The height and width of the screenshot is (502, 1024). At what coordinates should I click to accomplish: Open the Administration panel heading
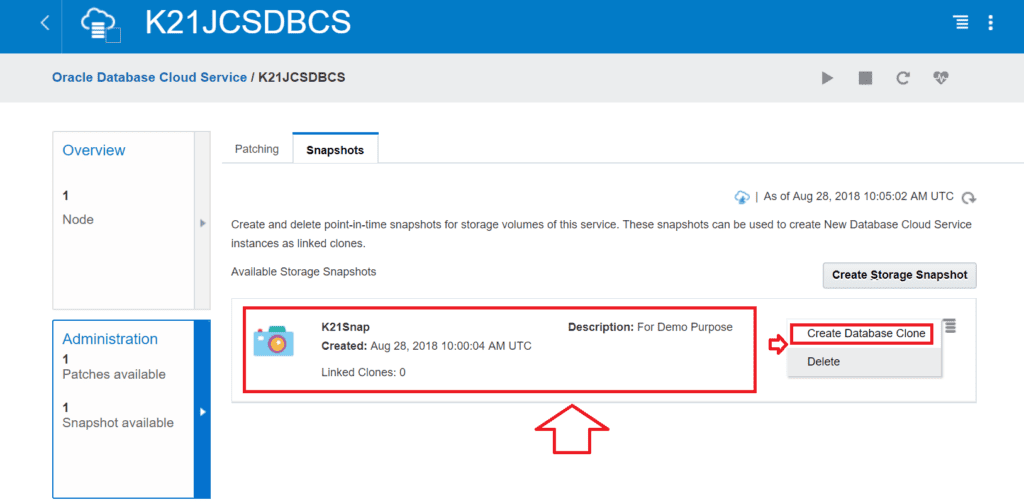click(110, 339)
